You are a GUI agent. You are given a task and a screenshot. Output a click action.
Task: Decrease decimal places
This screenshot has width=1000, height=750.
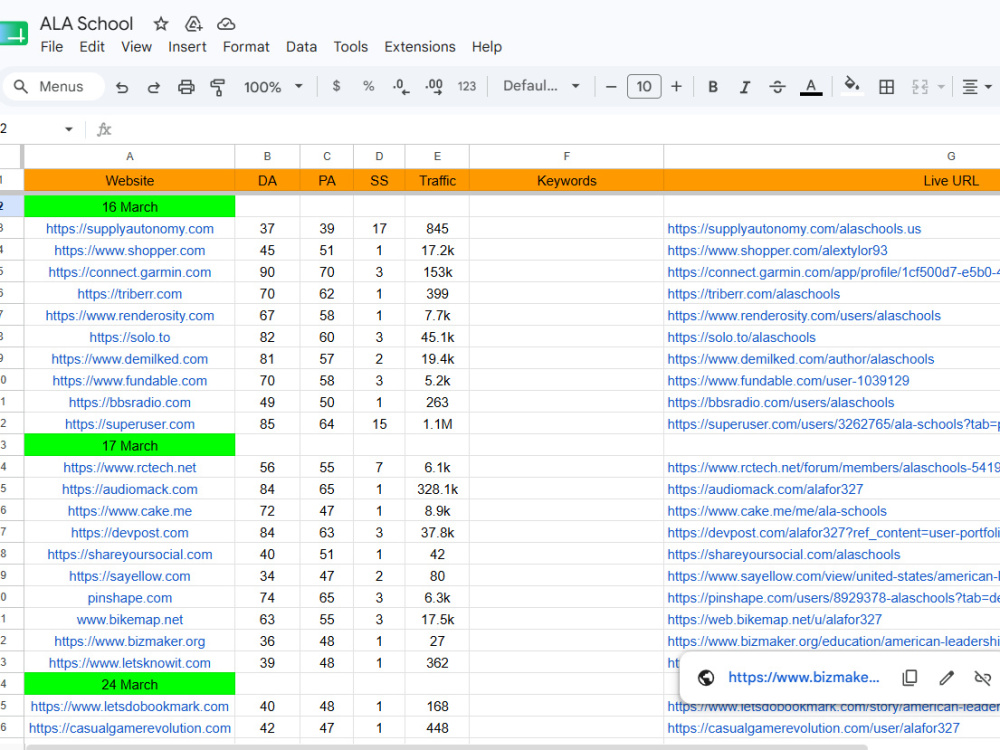[x=401, y=87]
